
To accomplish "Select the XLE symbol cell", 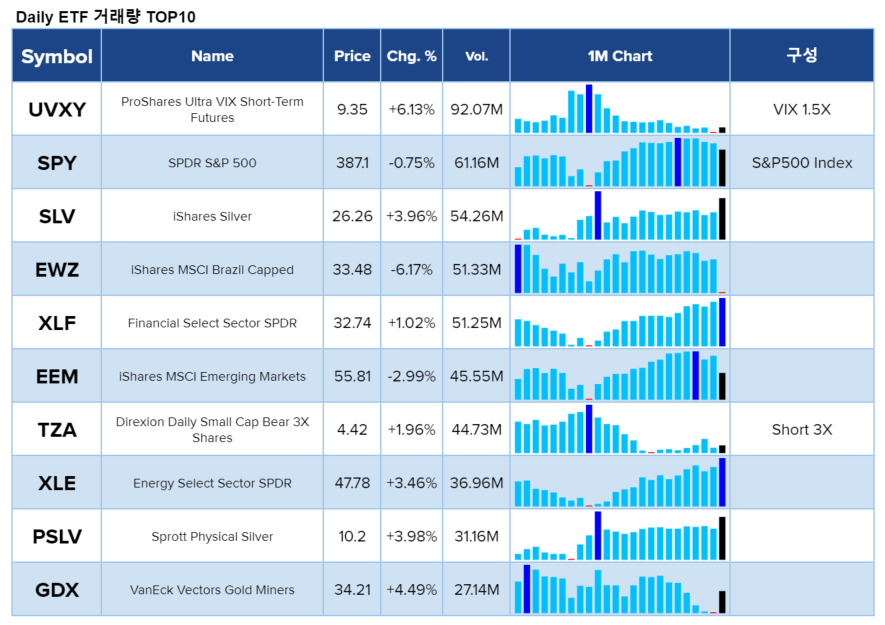I will click(56, 483).
